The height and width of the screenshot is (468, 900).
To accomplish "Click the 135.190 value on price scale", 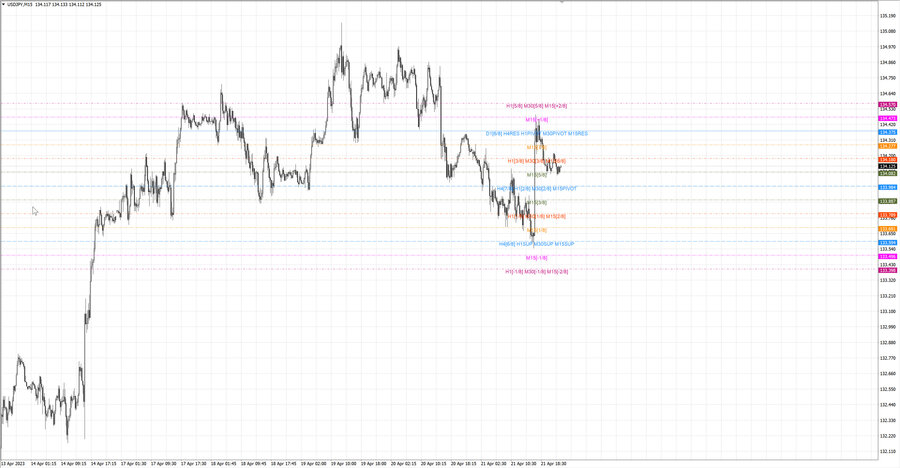I will tap(887, 16).
